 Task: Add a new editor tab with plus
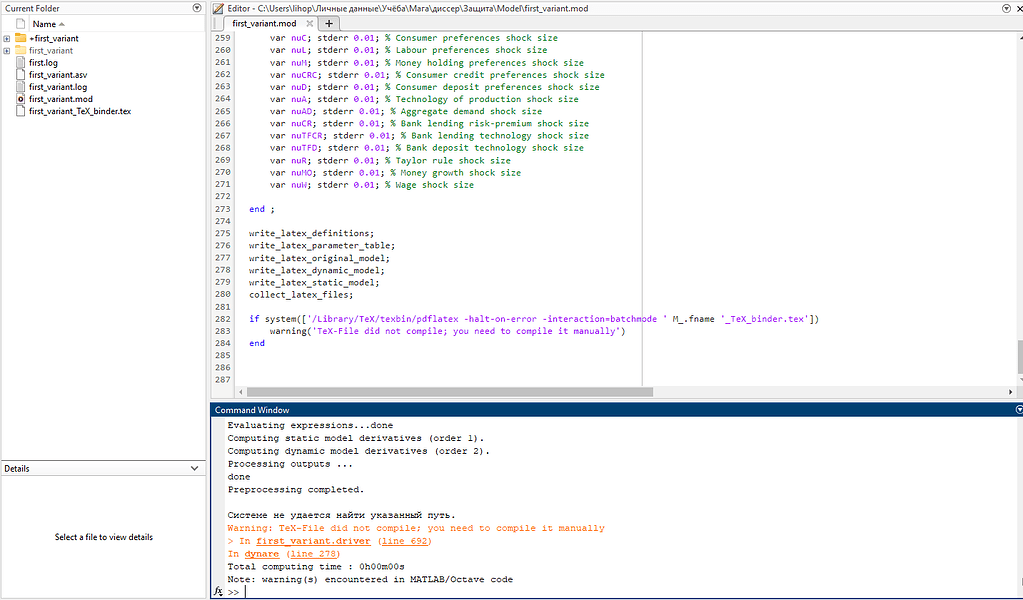329,23
